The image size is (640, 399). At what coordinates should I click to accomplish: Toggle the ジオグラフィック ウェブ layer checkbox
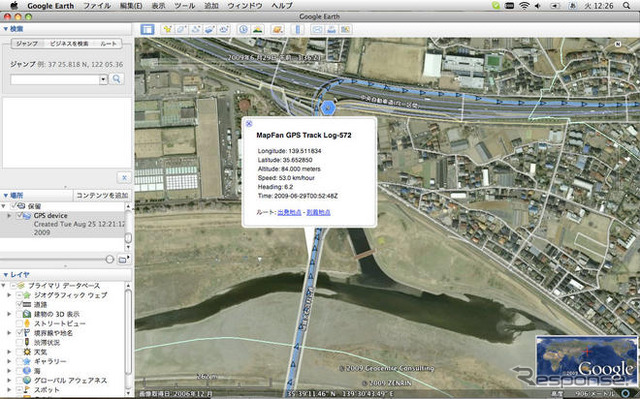(19, 295)
